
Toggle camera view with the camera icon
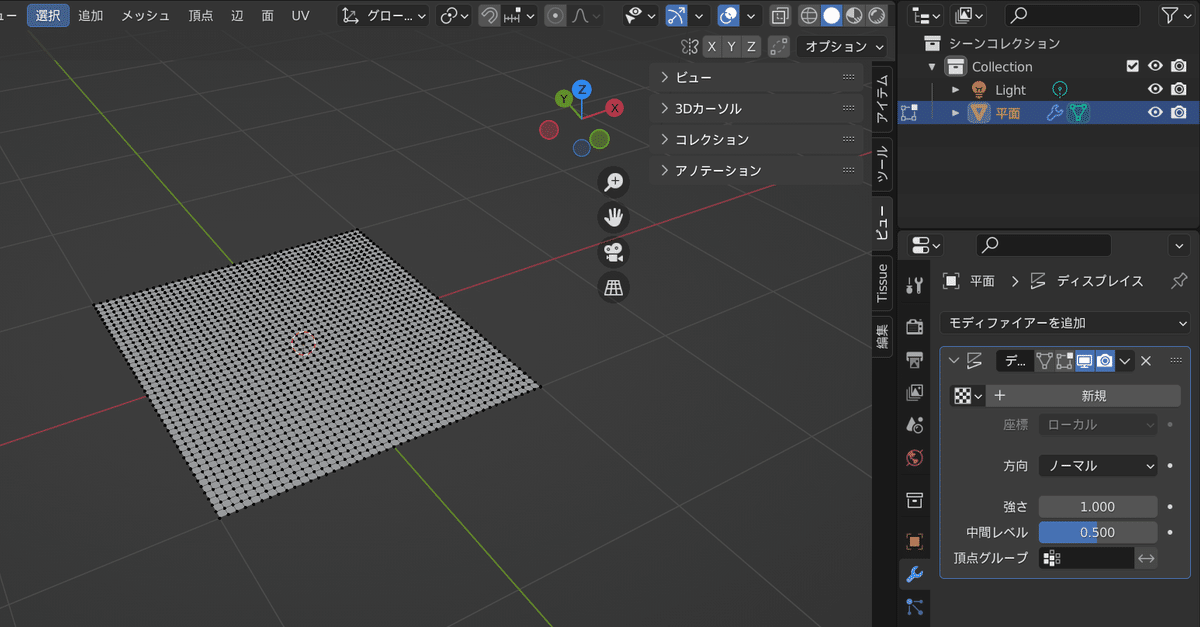click(x=613, y=252)
